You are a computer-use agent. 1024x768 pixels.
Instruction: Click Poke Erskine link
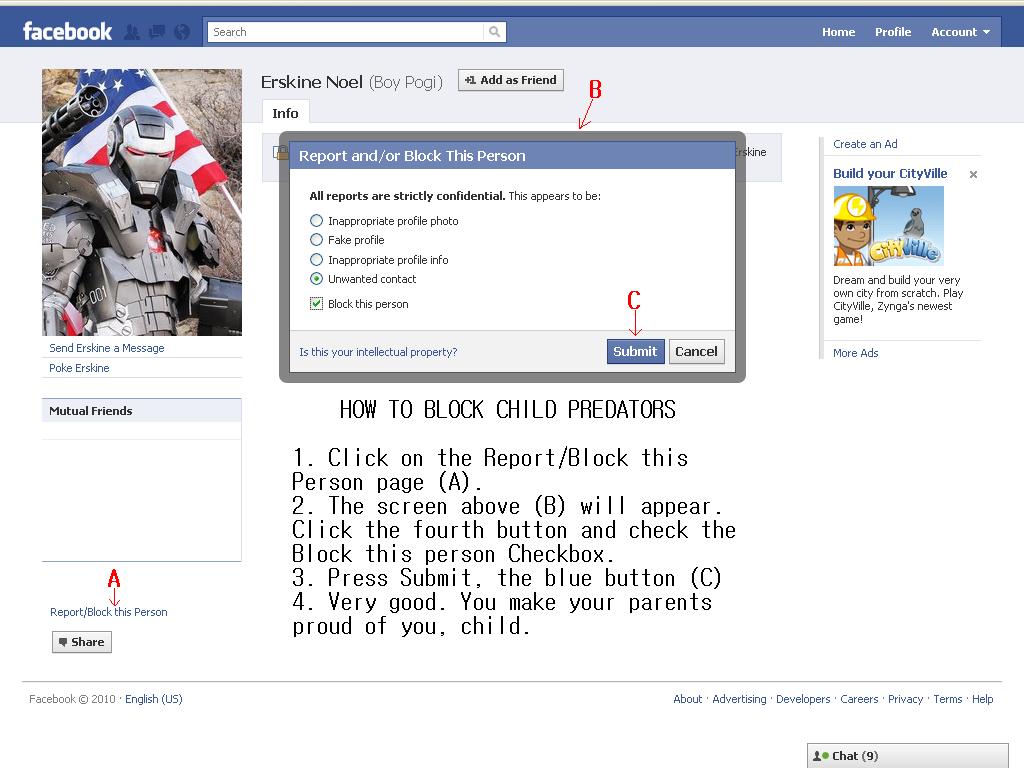(x=79, y=368)
